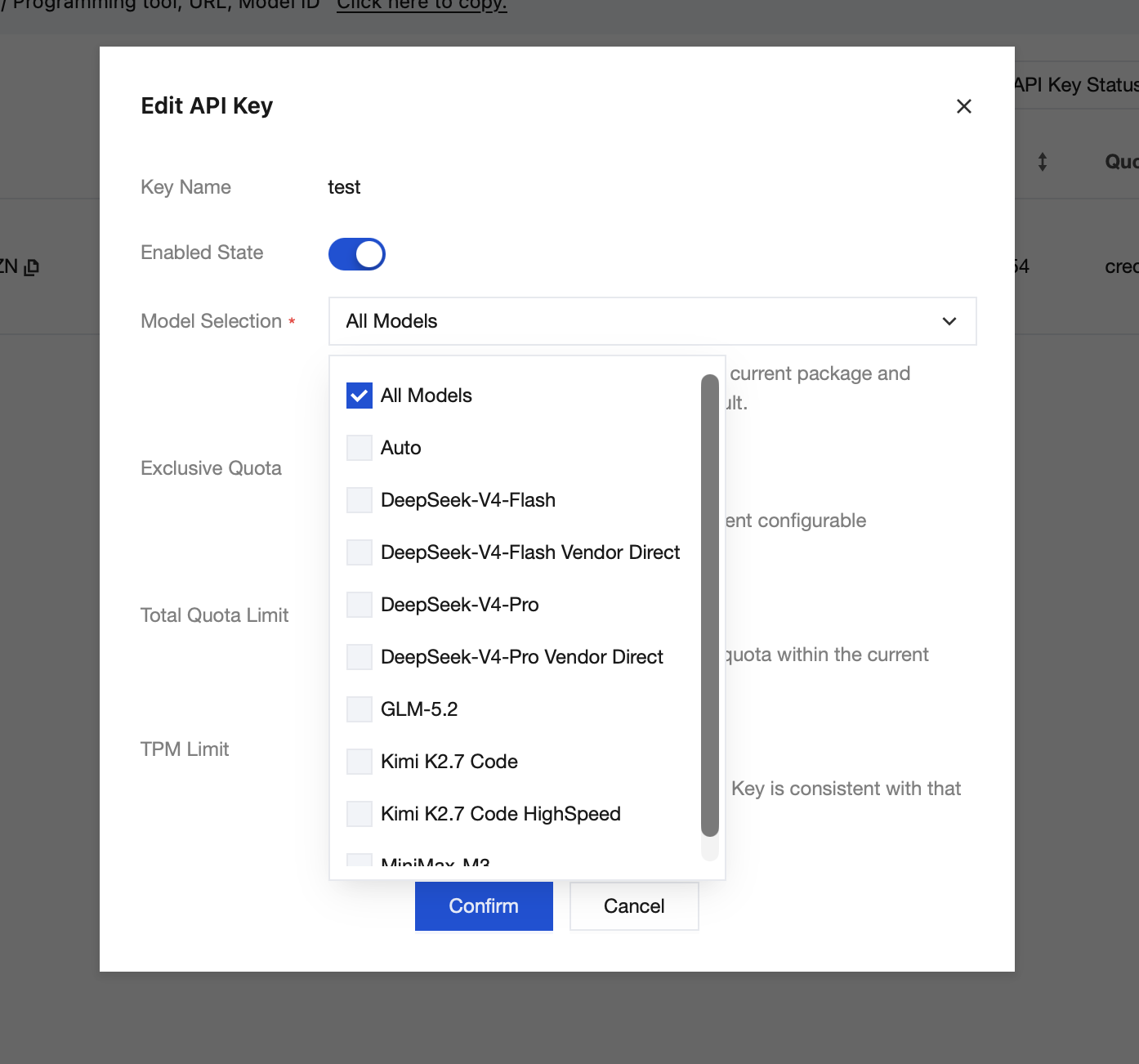
Task: Check the Kimi K2.7 Code checkbox
Action: coord(360,762)
